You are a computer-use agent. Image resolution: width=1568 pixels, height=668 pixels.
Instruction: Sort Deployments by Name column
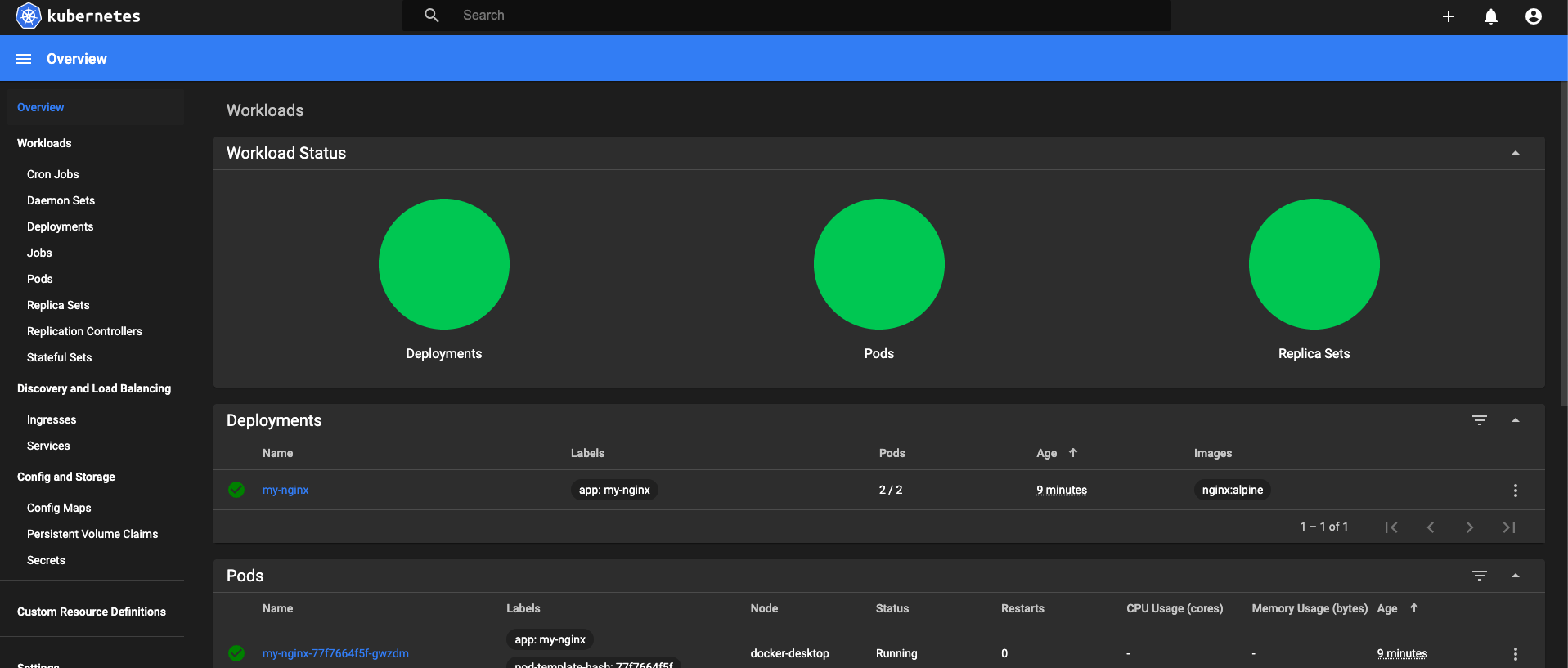click(x=277, y=453)
